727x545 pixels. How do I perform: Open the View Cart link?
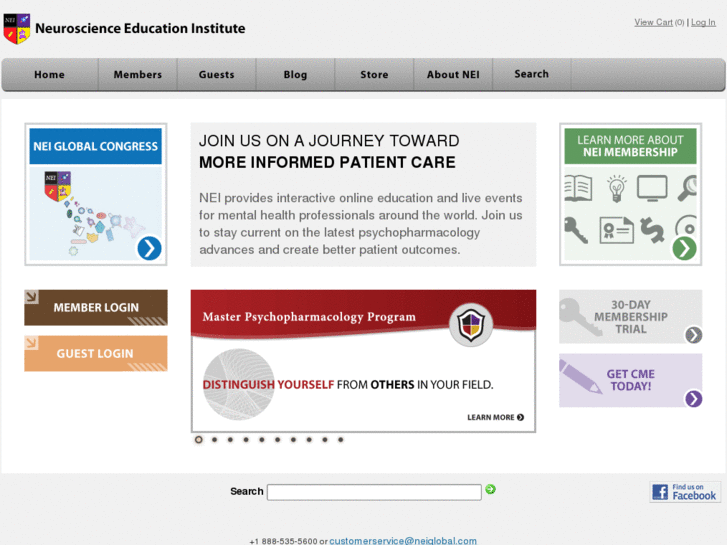pyautogui.click(x=653, y=22)
